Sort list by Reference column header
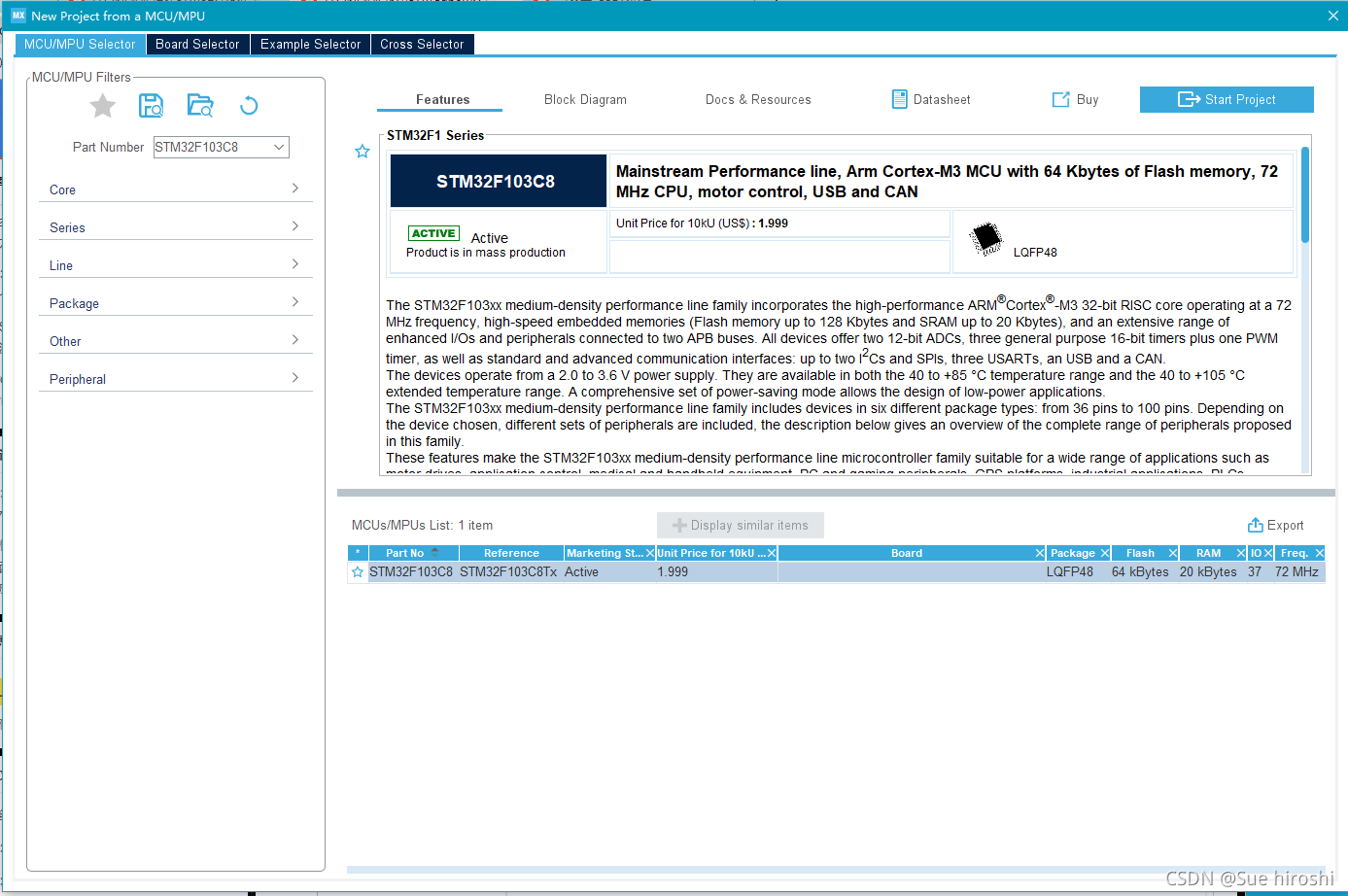This screenshot has width=1348, height=896. 511,553
